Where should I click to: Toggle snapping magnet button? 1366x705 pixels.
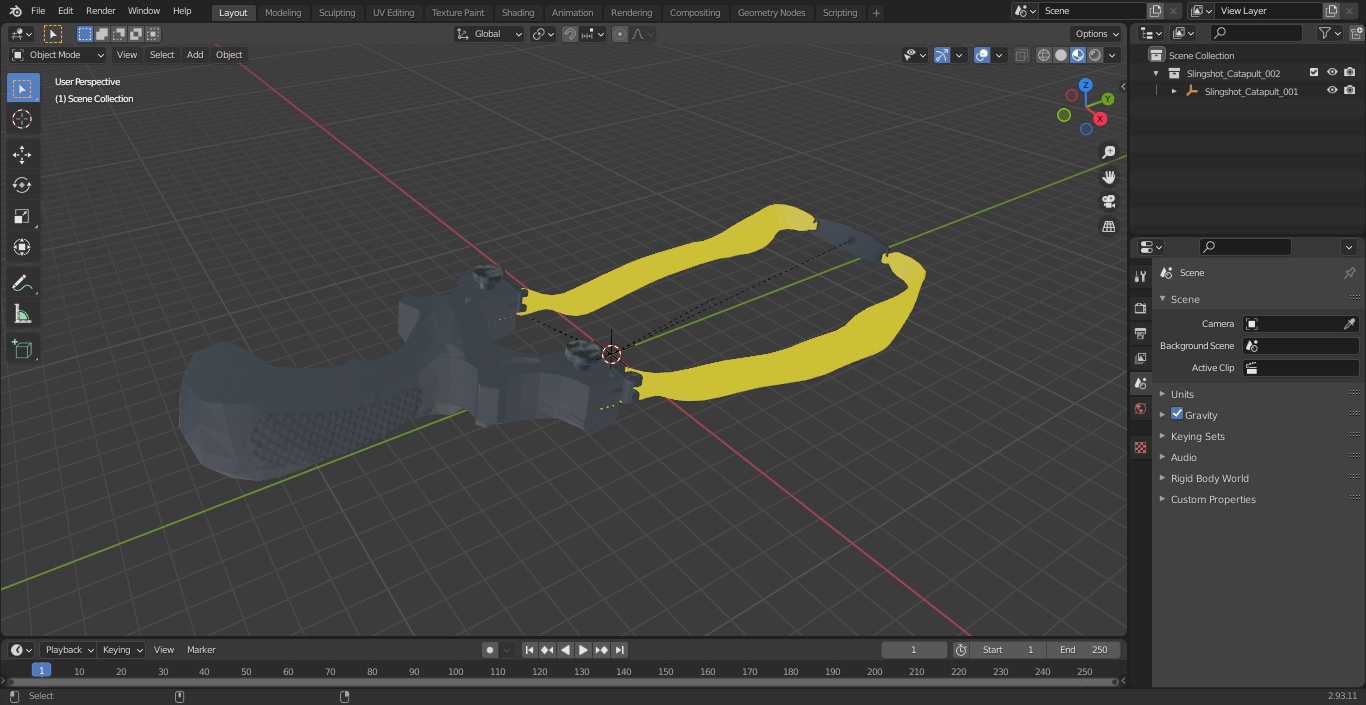click(x=570, y=34)
